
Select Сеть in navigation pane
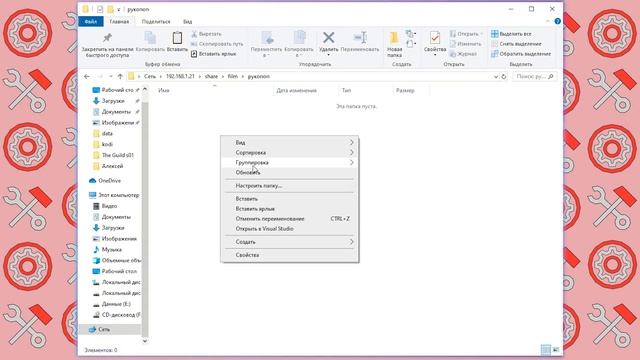click(104, 329)
